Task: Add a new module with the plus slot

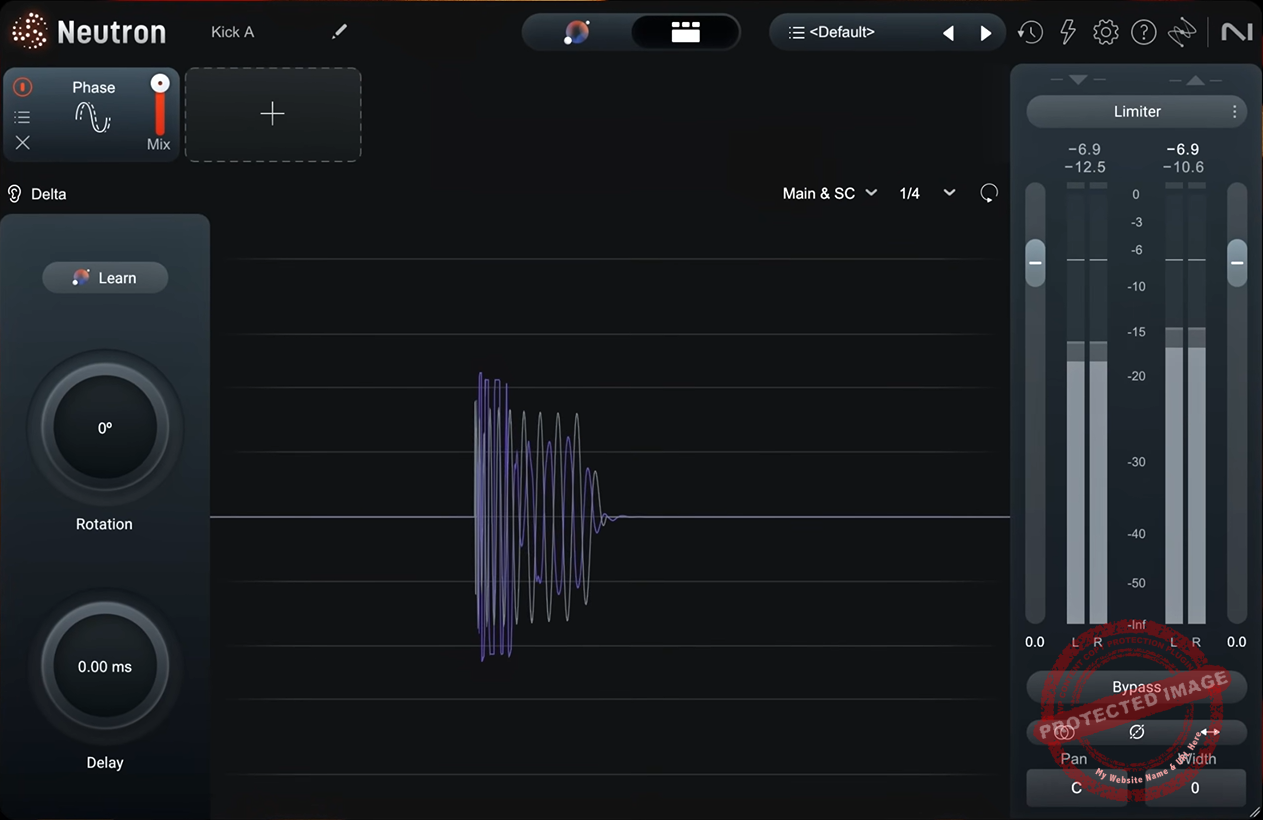Action: click(273, 114)
